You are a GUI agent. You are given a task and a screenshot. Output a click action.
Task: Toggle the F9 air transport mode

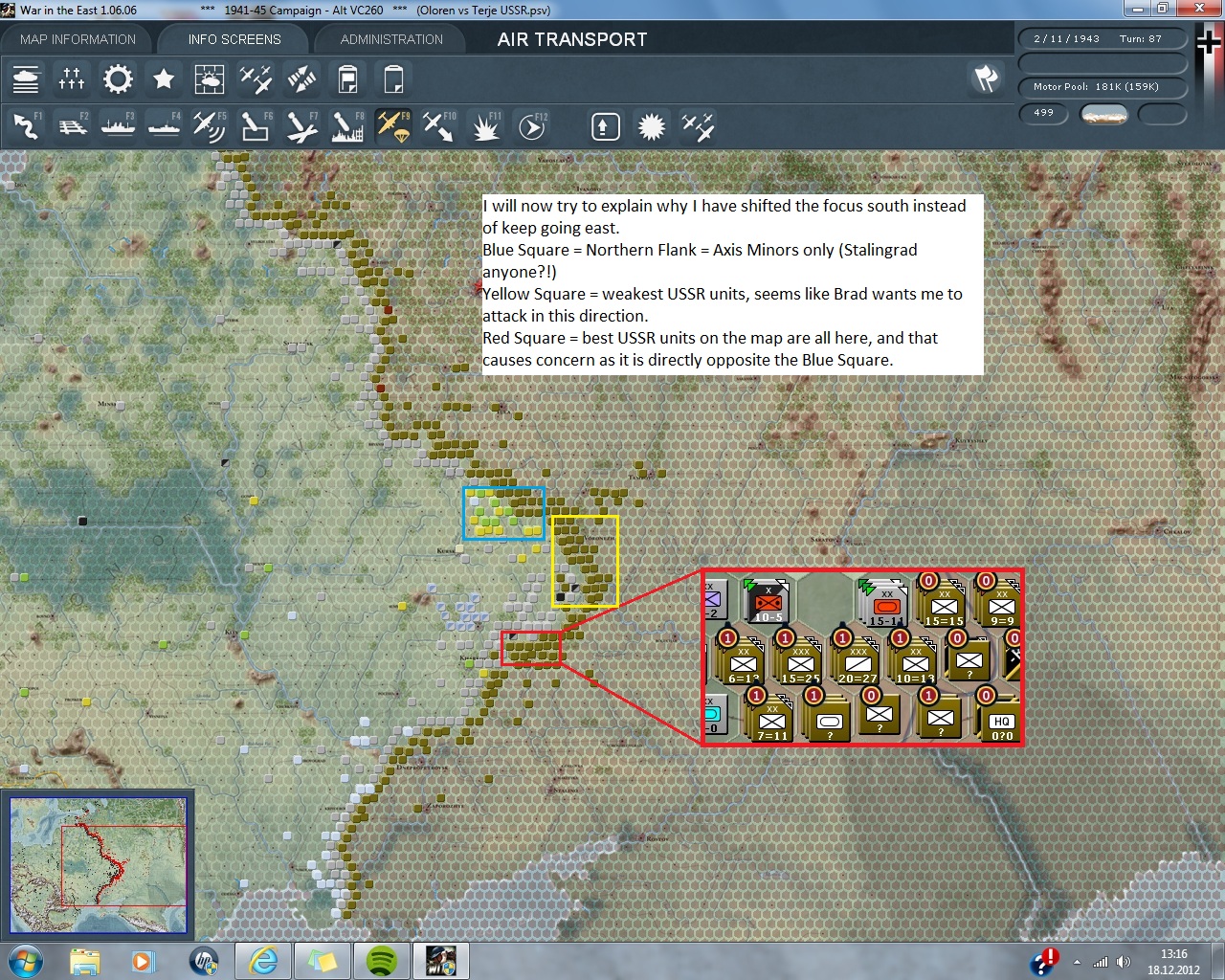click(393, 126)
